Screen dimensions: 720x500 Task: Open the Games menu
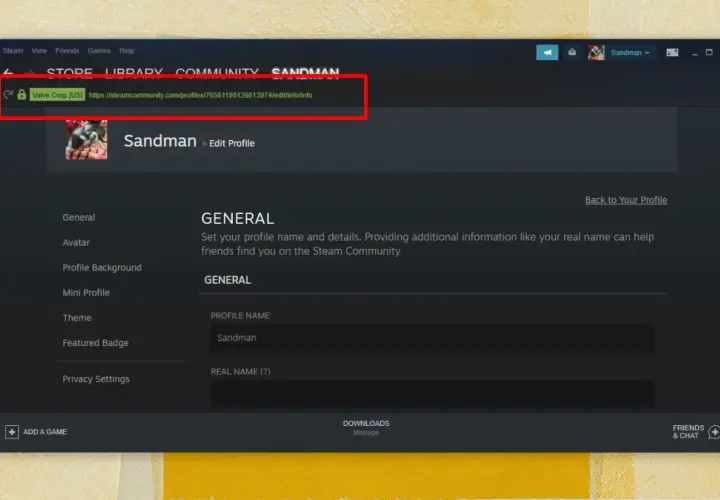pyautogui.click(x=99, y=51)
